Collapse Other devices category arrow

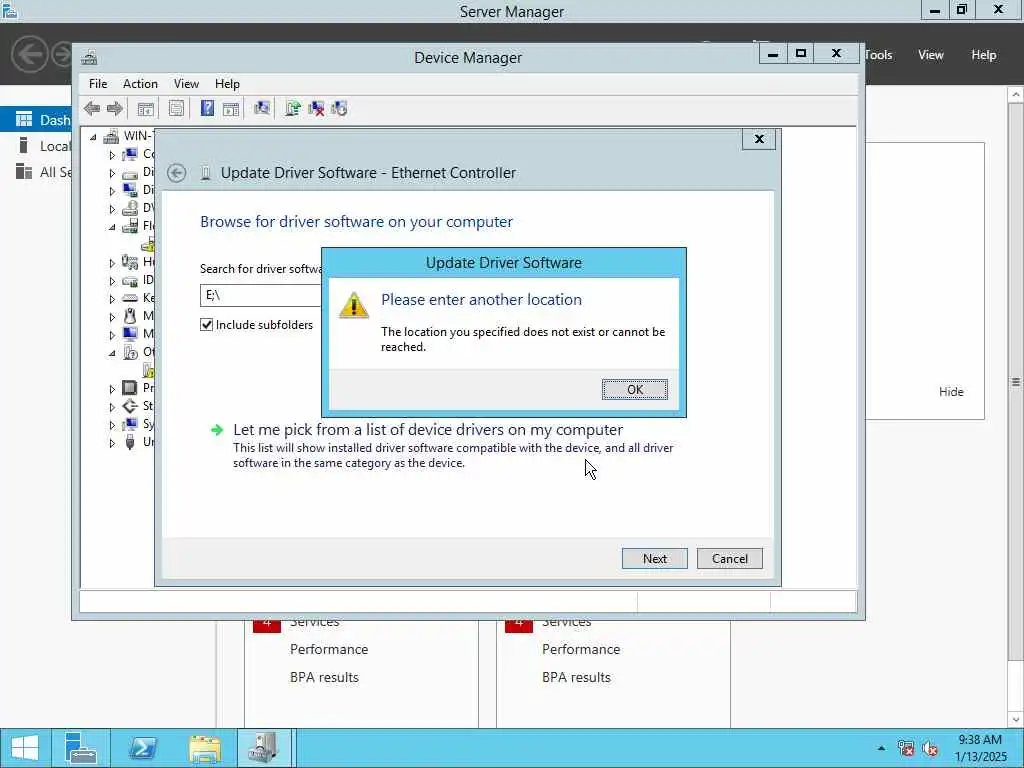point(112,353)
